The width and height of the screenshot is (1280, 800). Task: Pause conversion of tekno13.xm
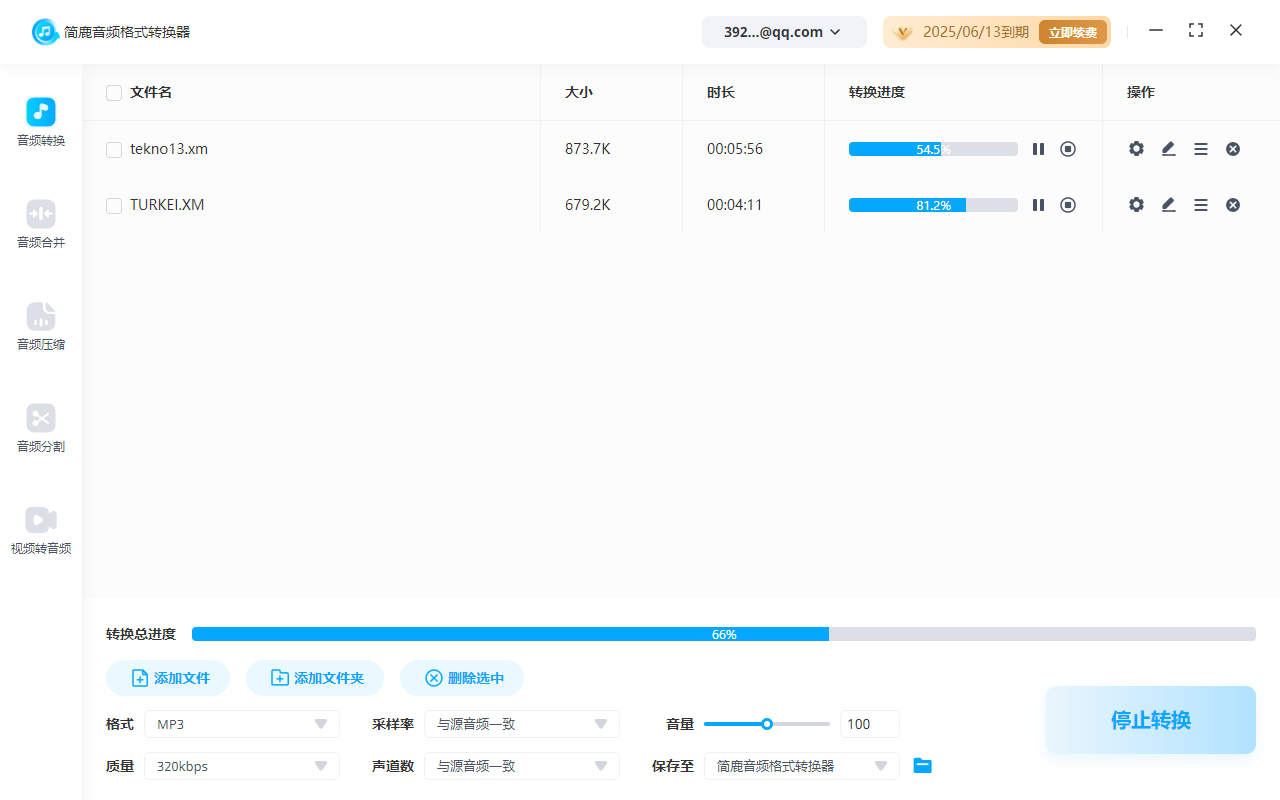1038,149
